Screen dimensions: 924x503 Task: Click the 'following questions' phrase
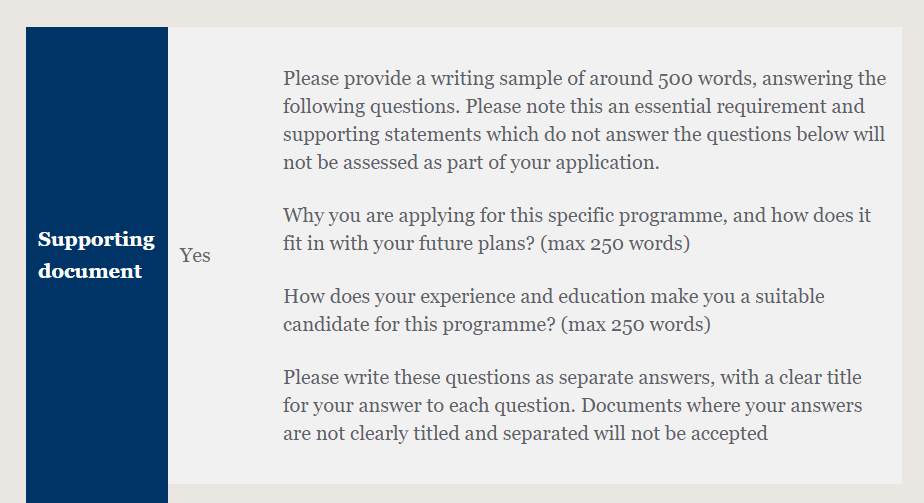(x=371, y=107)
